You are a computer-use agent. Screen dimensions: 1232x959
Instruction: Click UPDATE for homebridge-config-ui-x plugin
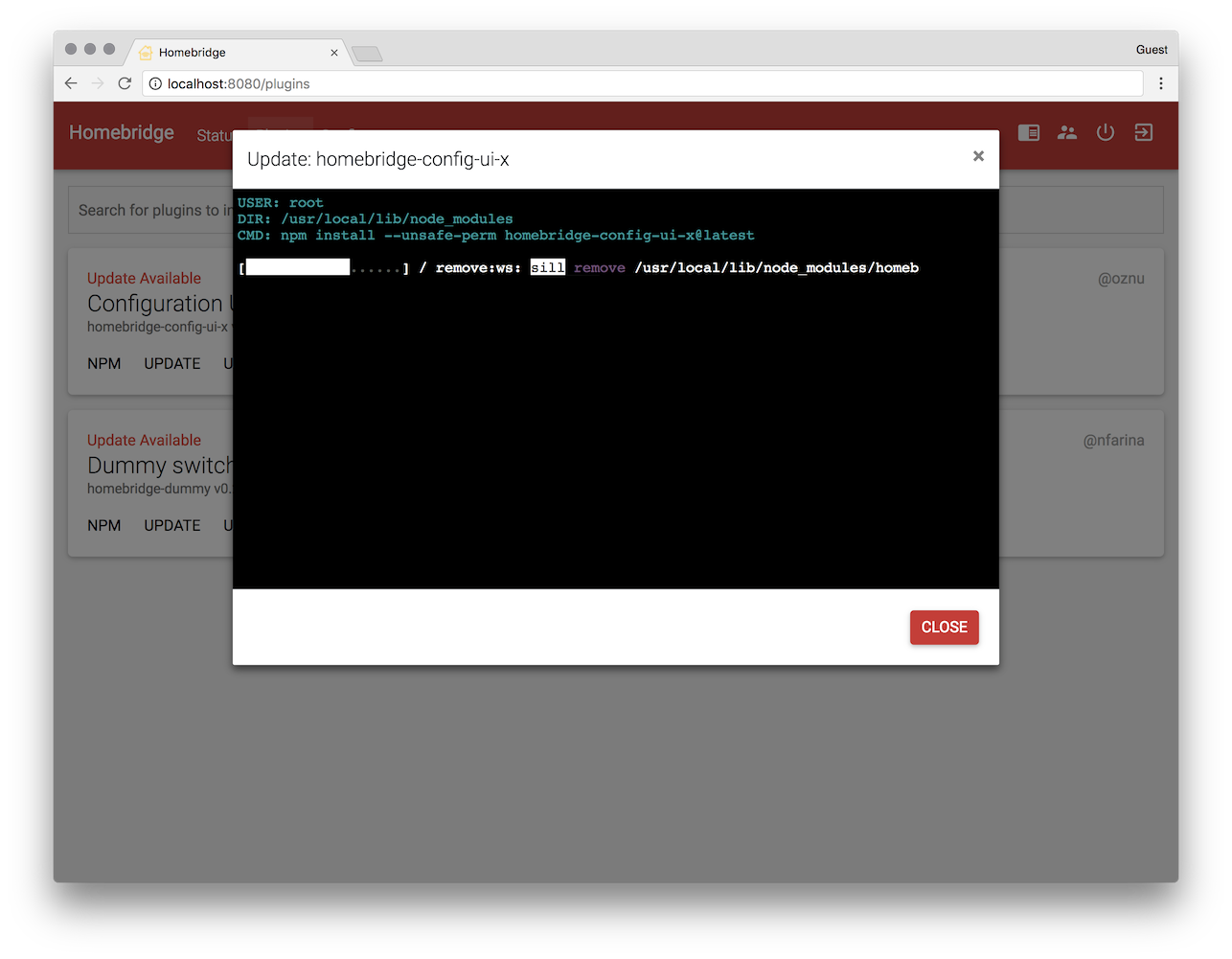click(x=172, y=363)
